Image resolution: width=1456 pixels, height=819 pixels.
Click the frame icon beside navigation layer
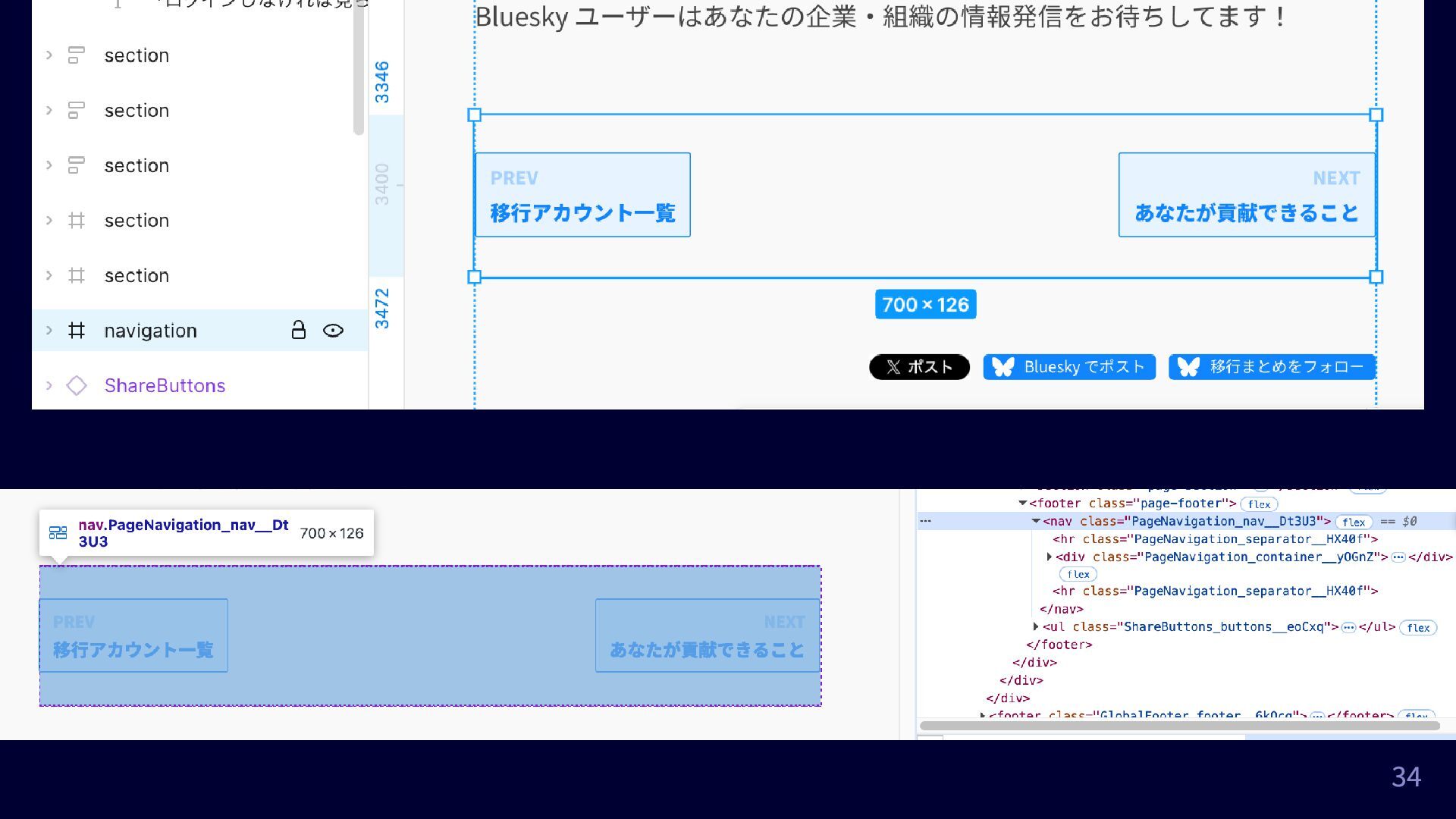tap(77, 331)
